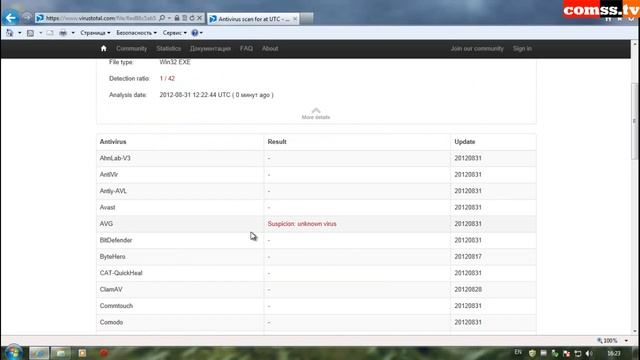
Task: Open the Windows Start orb
Action: pyautogui.click(x=13, y=353)
